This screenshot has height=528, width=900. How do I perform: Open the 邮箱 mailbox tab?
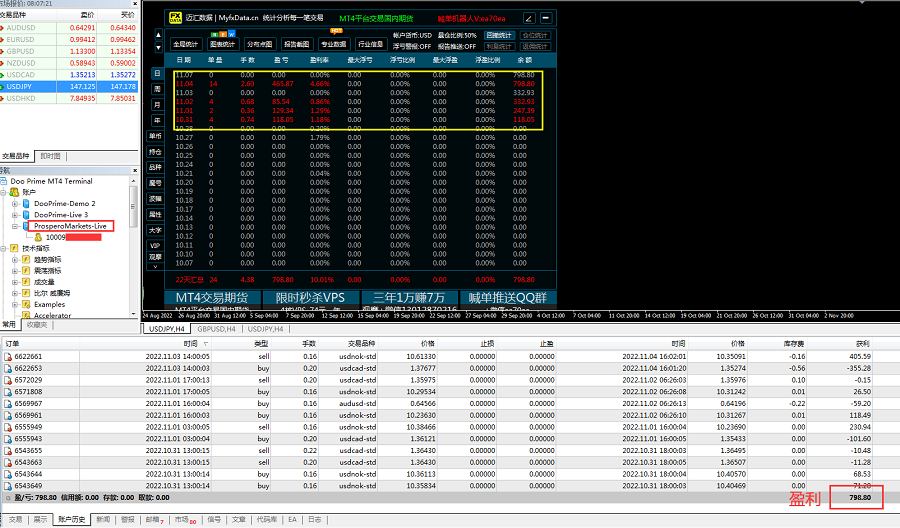point(154,520)
